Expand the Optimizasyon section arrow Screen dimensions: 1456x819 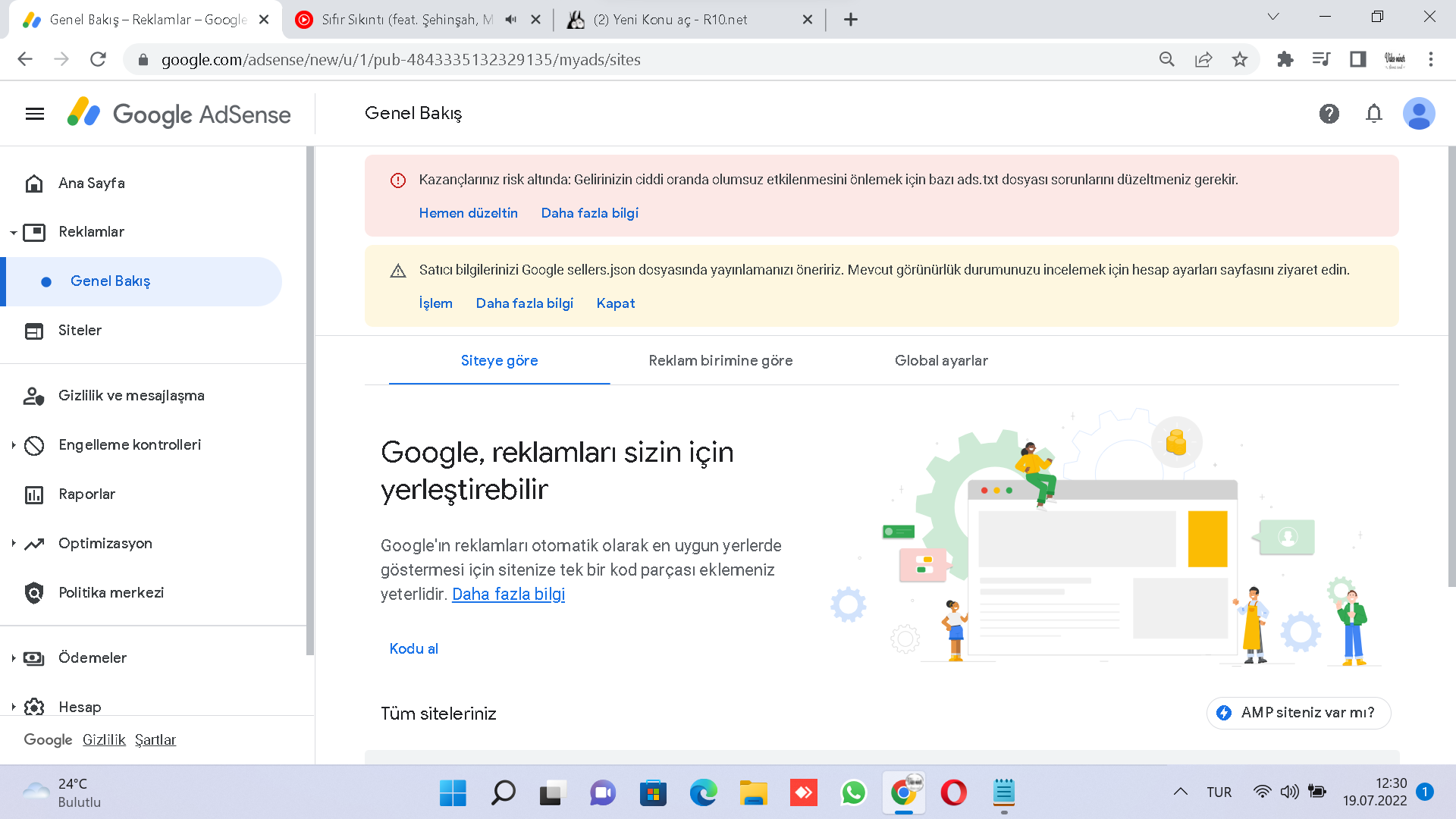pos(13,544)
